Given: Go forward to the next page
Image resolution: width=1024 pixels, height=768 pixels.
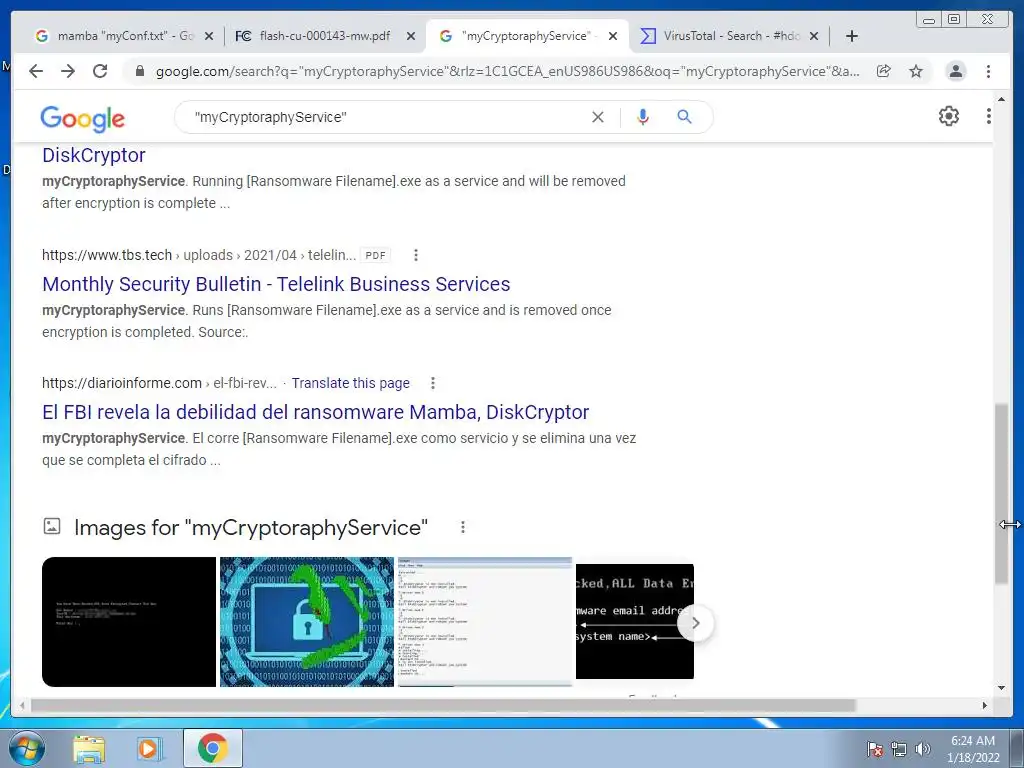Looking at the screenshot, I should click(x=68, y=71).
